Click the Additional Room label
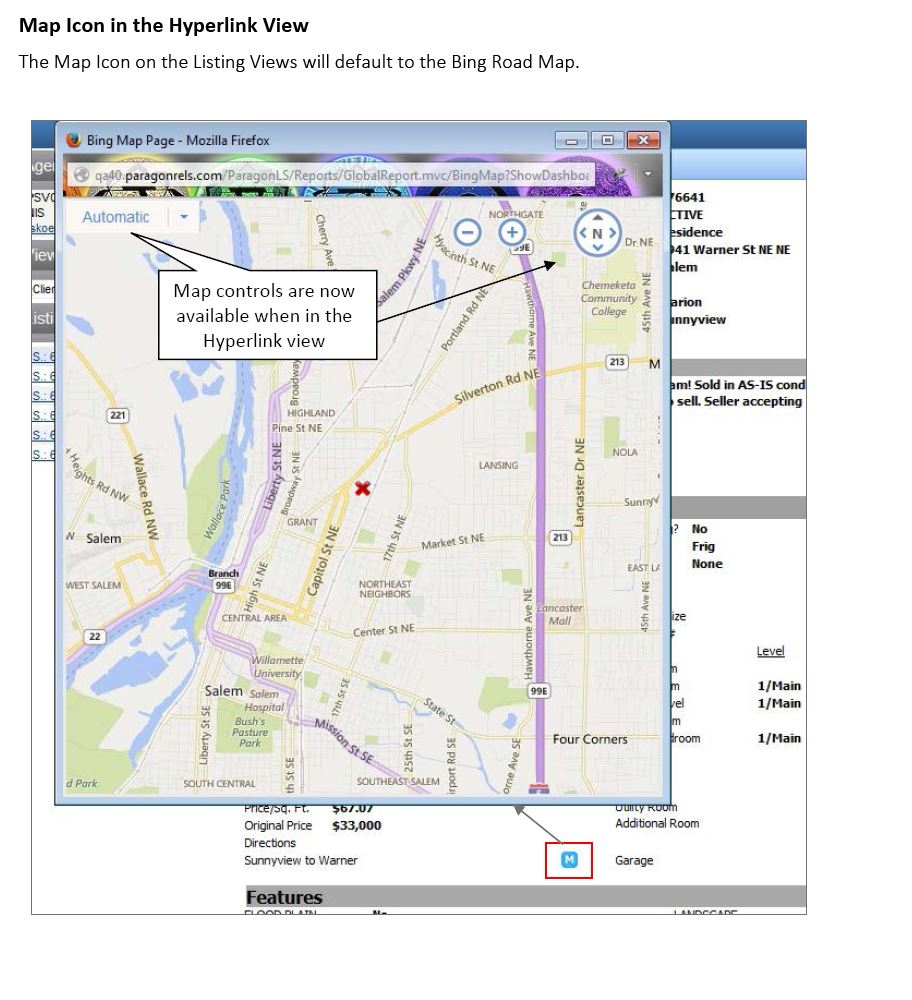The height and width of the screenshot is (1000, 912). (657, 823)
